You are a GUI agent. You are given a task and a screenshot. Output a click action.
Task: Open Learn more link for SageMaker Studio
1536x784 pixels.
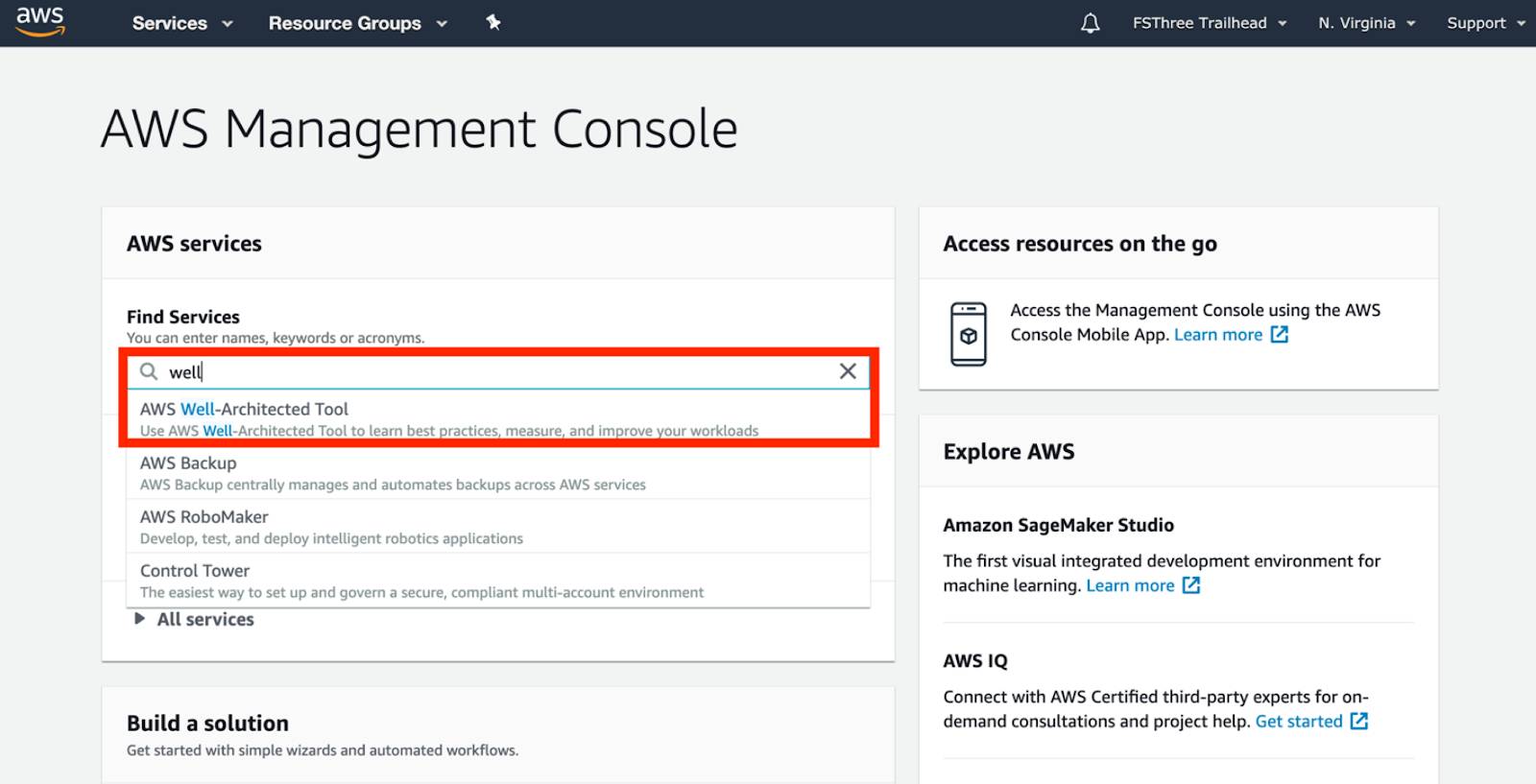tap(1130, 585)
